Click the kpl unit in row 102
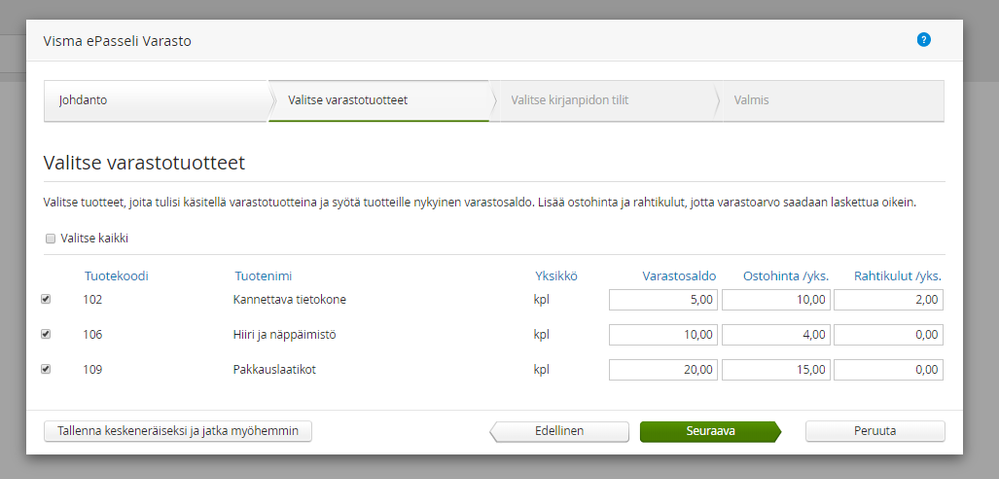Screen dimensions: 999x479 coord(542,299)
